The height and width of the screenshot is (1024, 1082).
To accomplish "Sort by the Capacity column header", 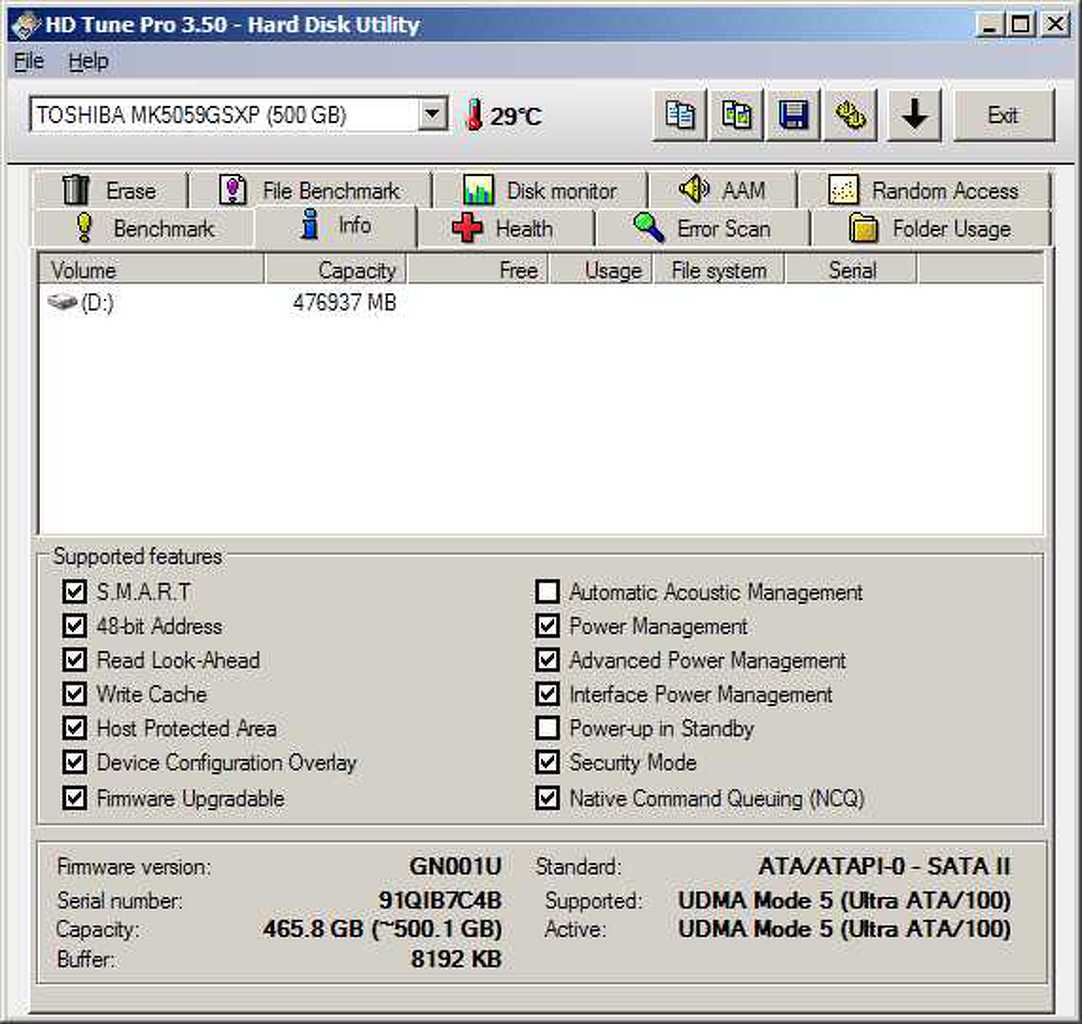I will [x=335, y=270].
